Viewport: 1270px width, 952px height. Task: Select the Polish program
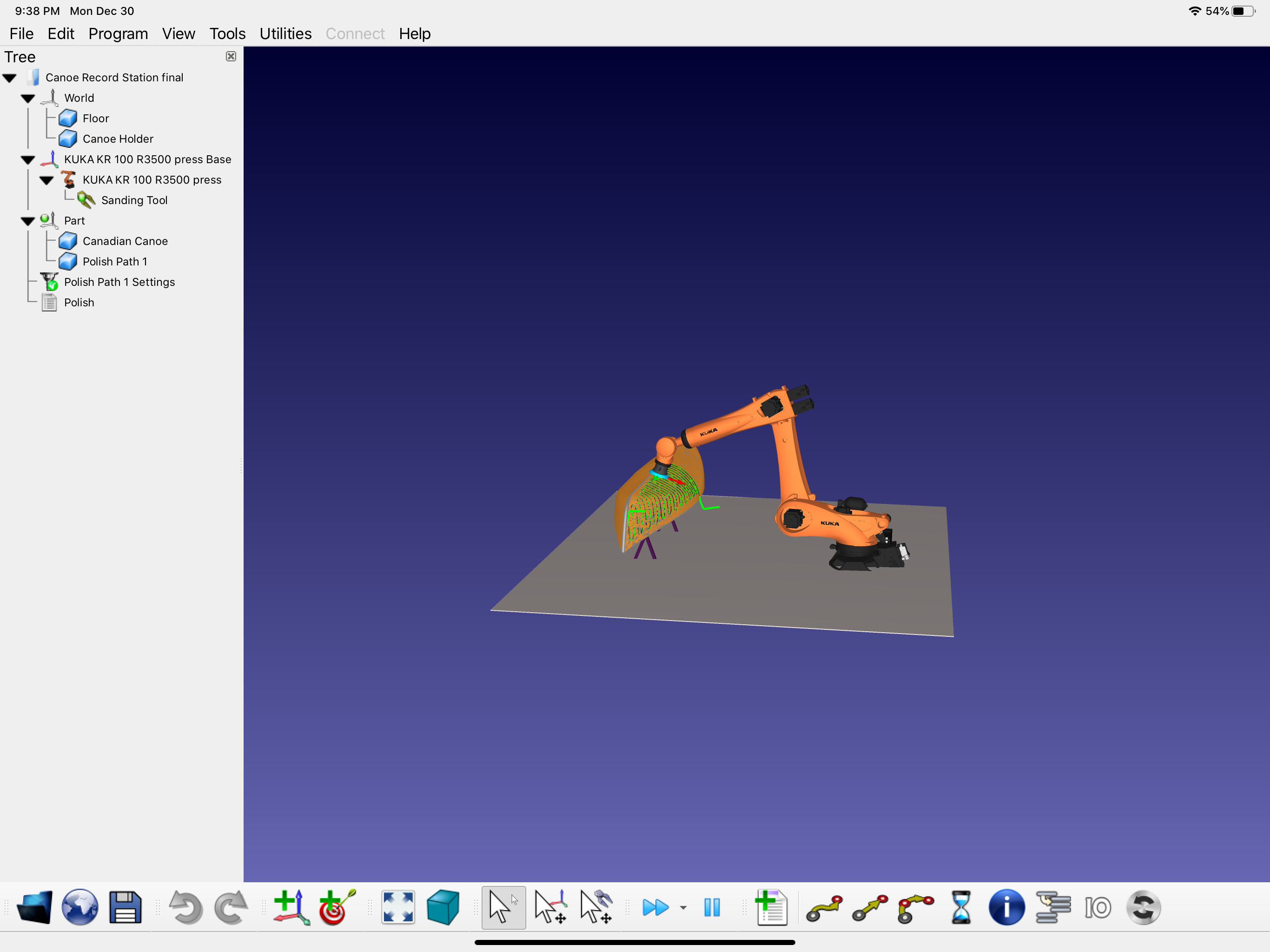click(x=79, y=303)
